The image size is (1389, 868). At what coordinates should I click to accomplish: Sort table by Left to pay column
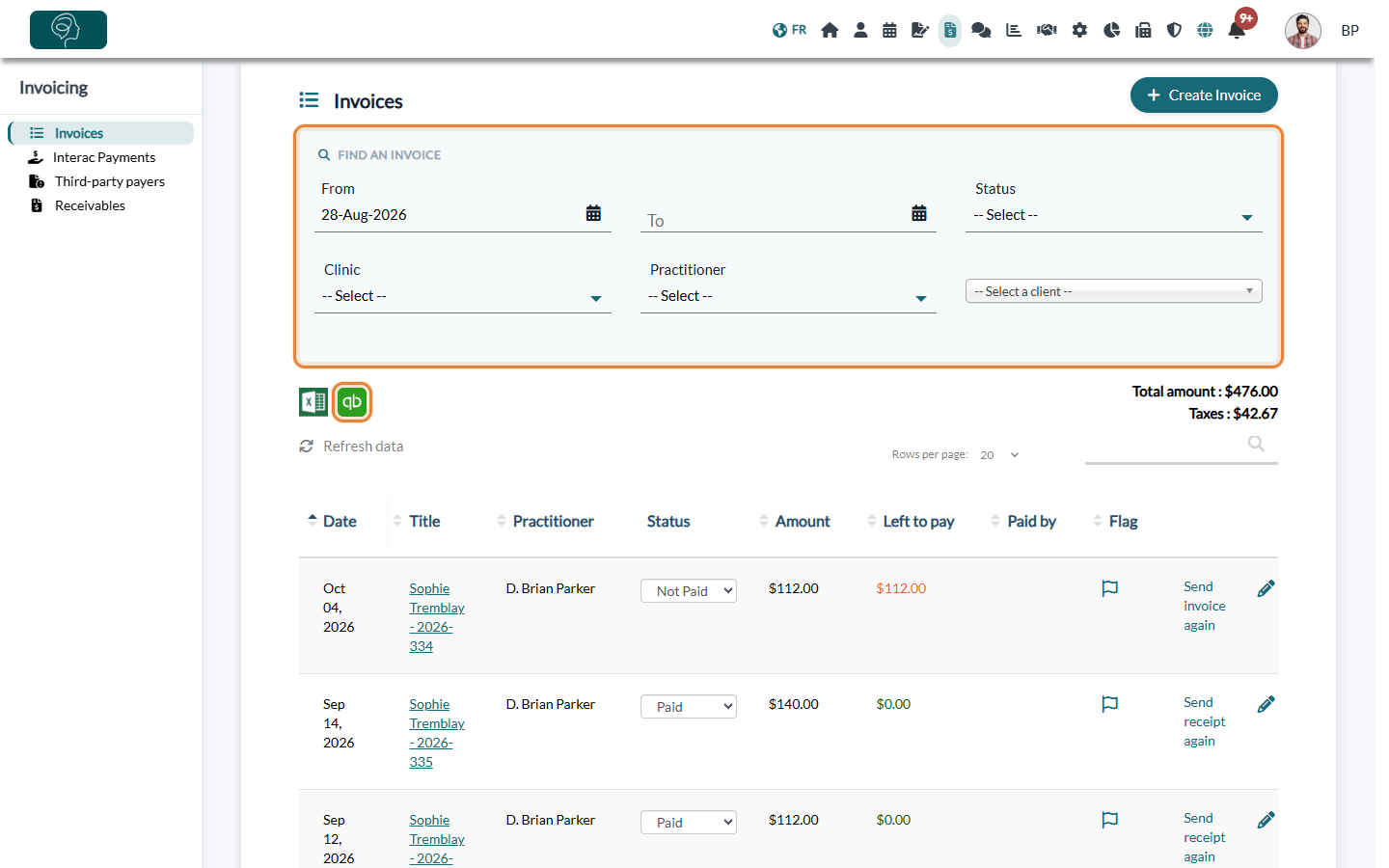(911, 521)
